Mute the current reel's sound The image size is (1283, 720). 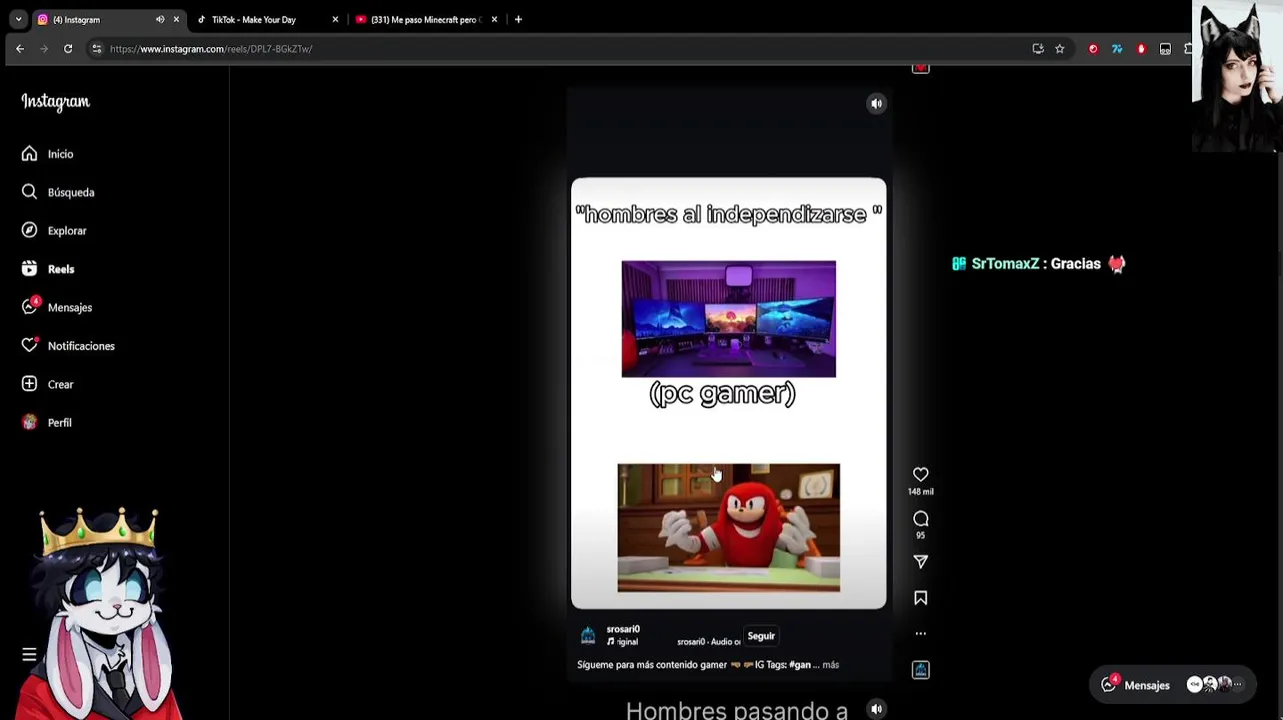[876, 103]
